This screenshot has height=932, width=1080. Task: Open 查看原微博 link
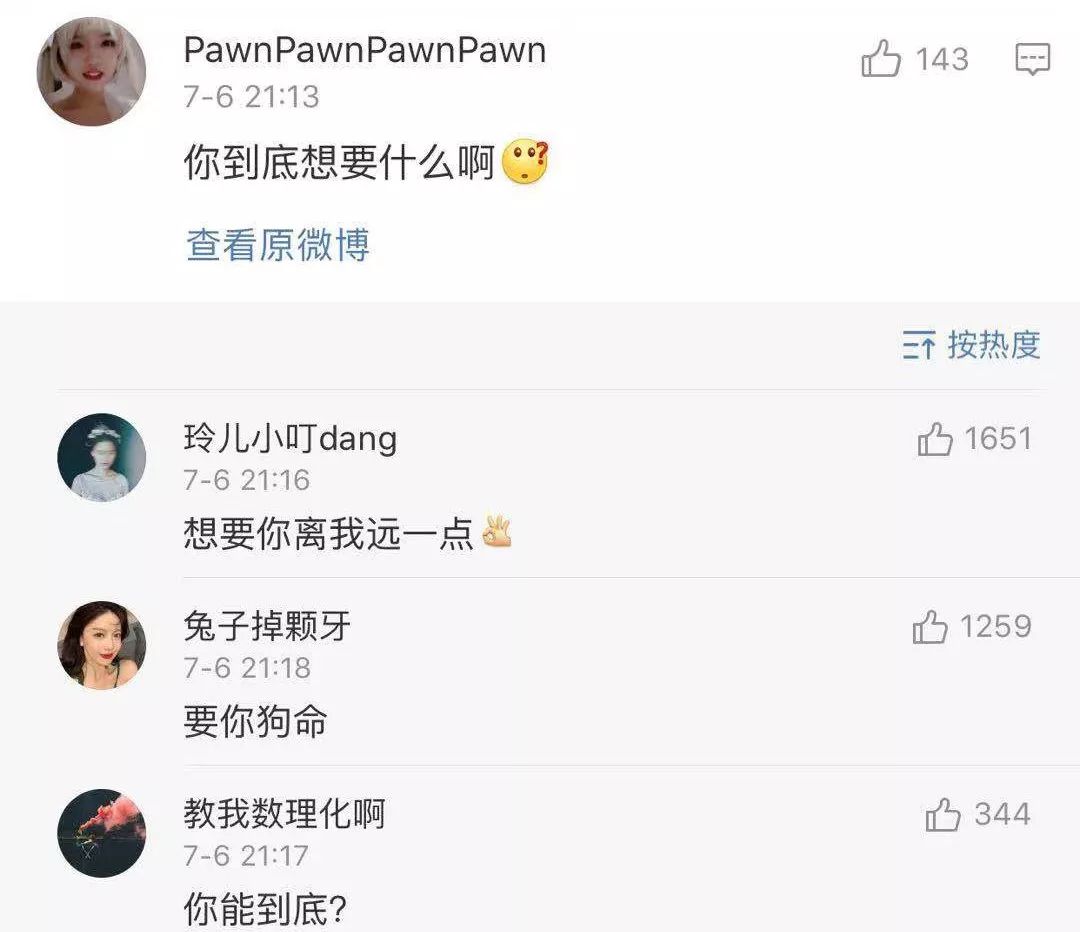coord(278,245)
